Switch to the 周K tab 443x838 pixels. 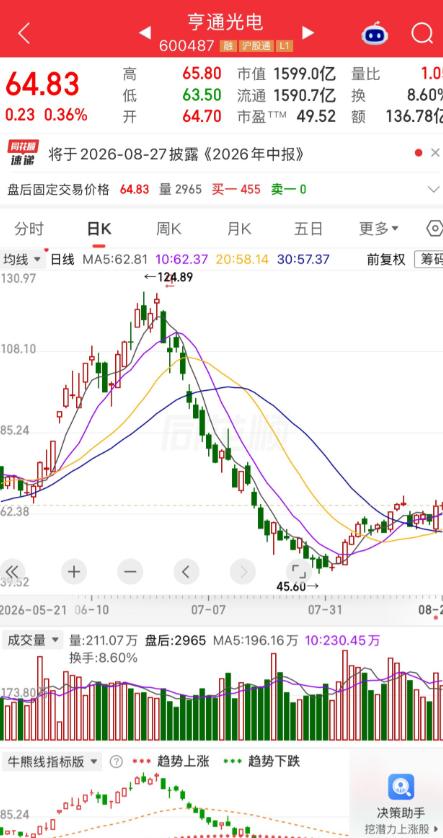[x=169, y=229]
